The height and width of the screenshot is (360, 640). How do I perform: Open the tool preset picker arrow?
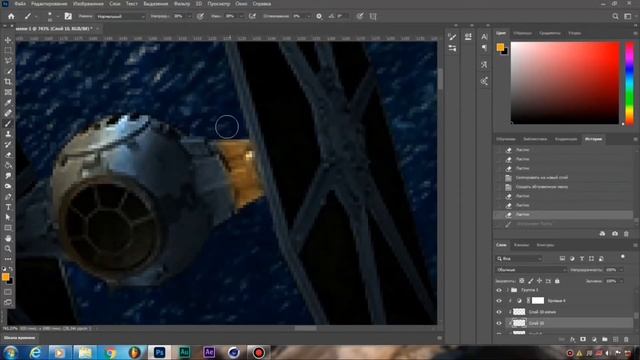pyautogui.click(x=36, y=17)
